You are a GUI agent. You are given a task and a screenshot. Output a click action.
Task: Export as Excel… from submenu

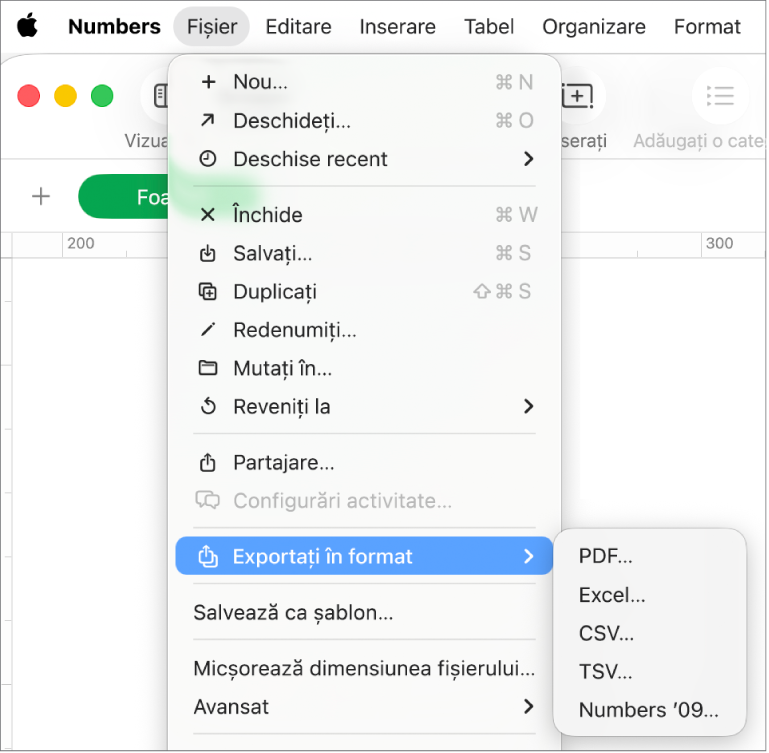click(650, 595)
